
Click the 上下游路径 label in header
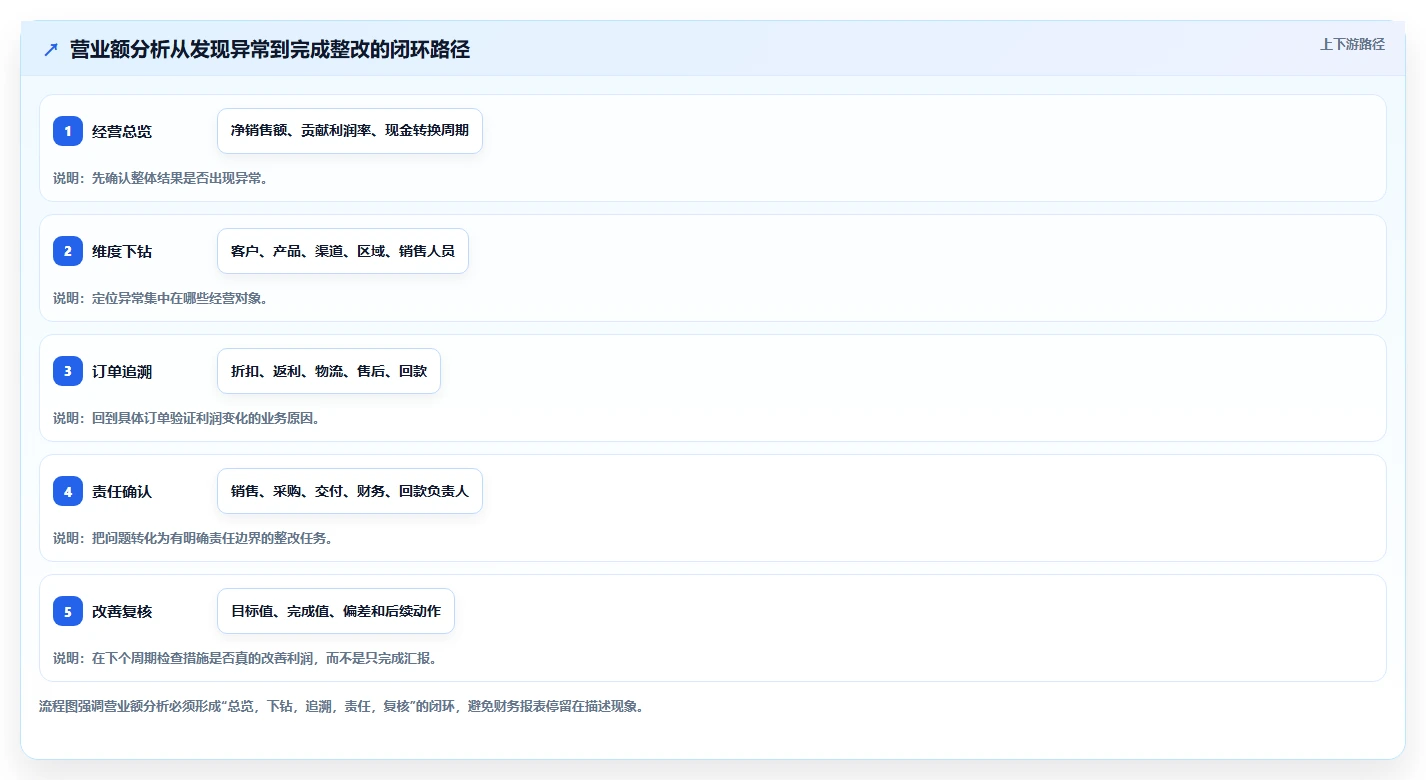pyautogui.click(x=1352, y=44)
